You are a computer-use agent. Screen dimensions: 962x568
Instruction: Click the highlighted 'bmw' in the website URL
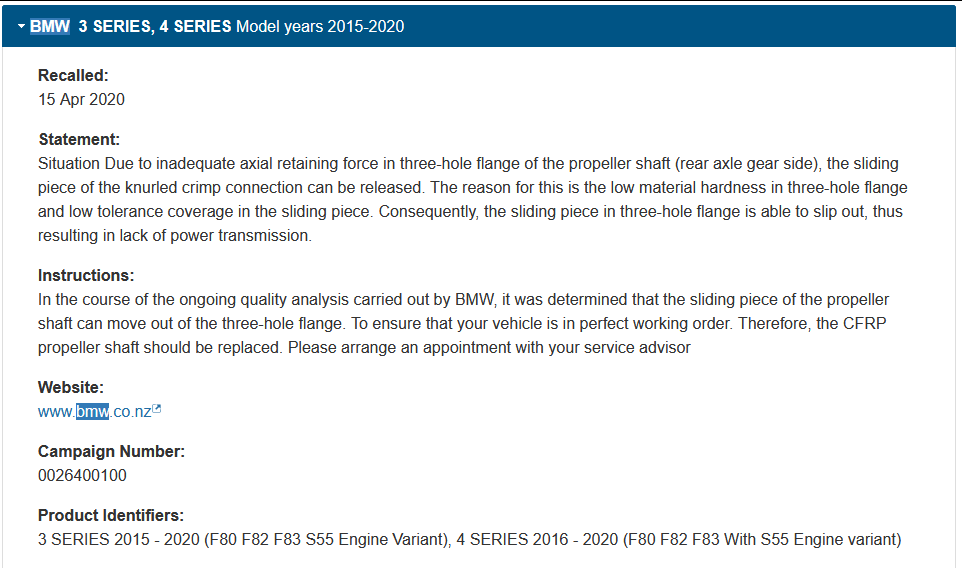[92, 412]
